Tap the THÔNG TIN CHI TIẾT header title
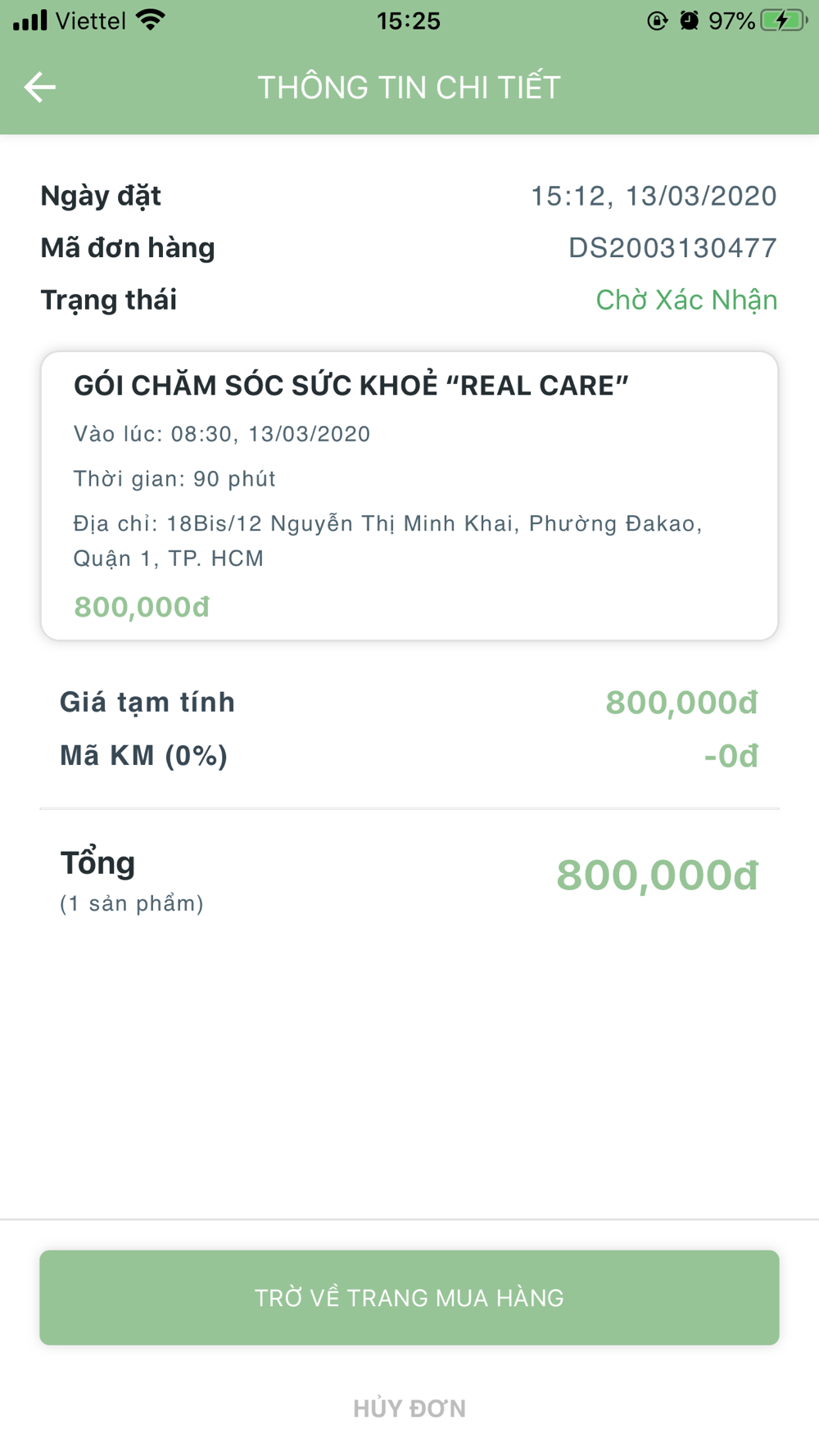 (409, 88)
